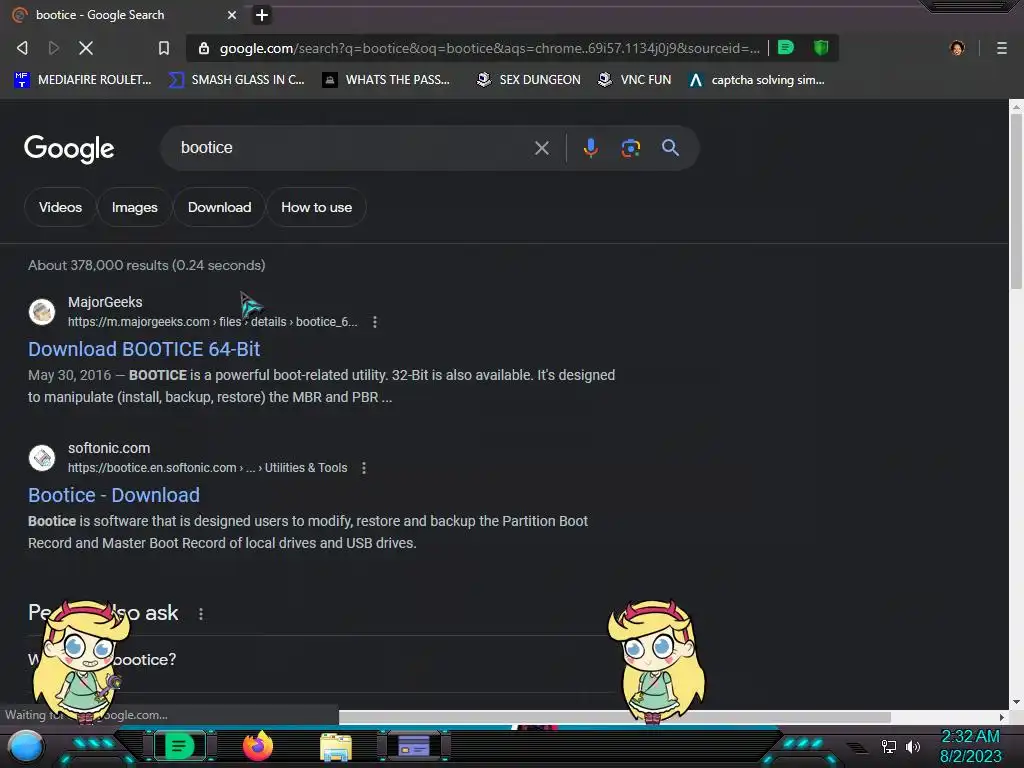Click the Google logo
The height and width of the screenshot is (768, 1024).
[x=69, y=149]
